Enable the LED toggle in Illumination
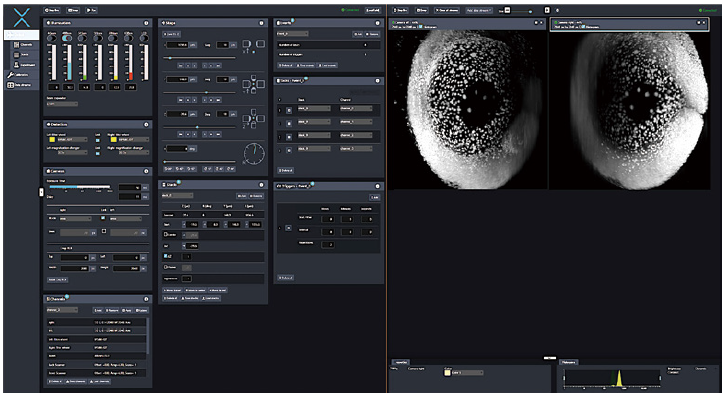The width and height of the screenshot is (726, 397). point(144,38)
